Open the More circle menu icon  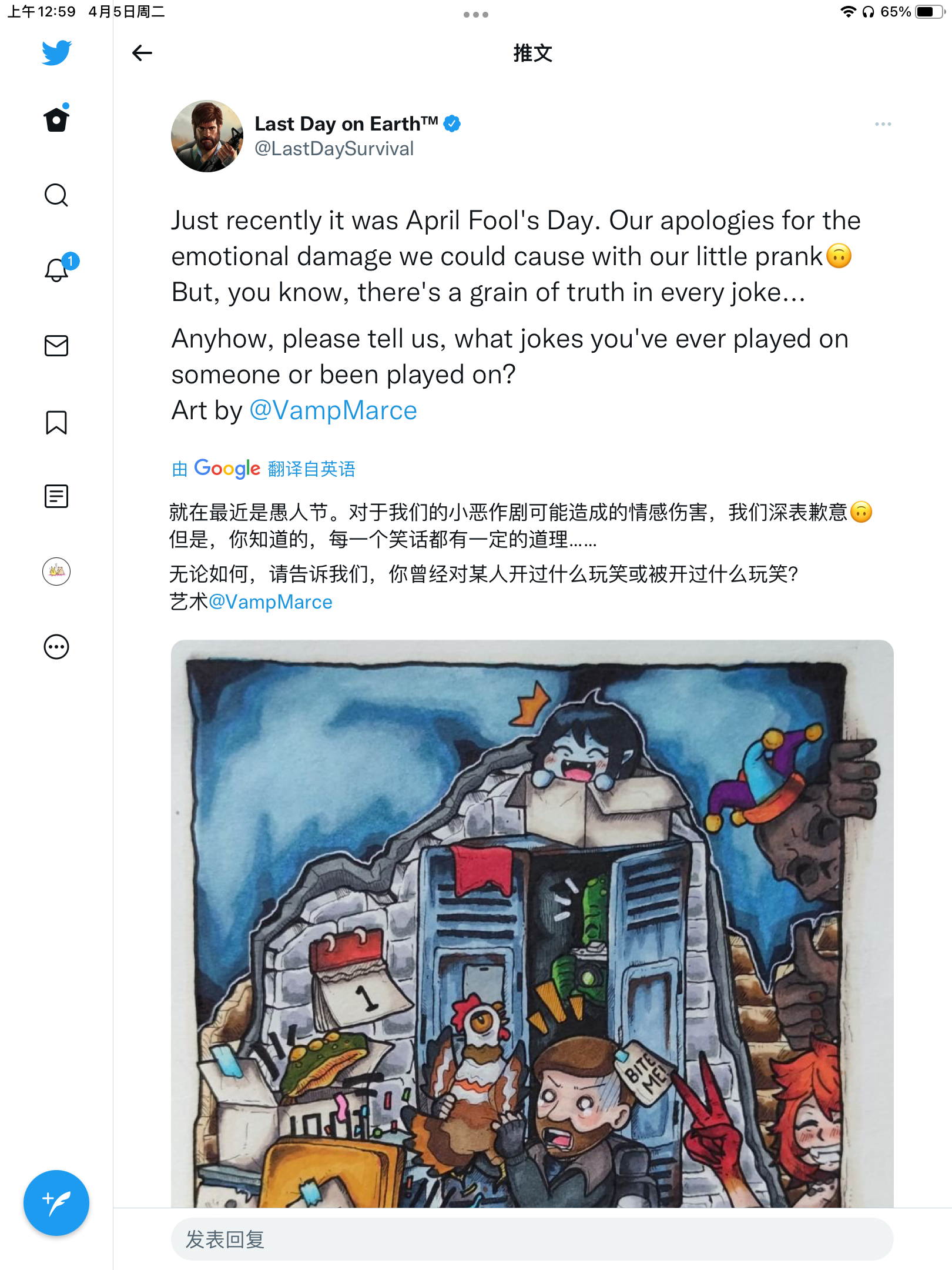click(x=56, y=647)
